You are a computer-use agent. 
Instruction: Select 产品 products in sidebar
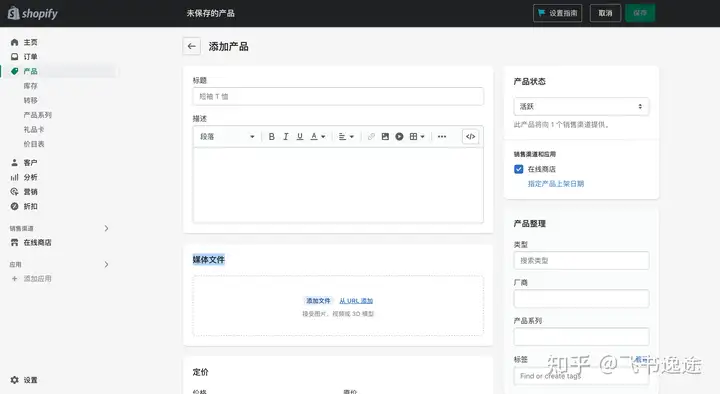tap(30, 71)
